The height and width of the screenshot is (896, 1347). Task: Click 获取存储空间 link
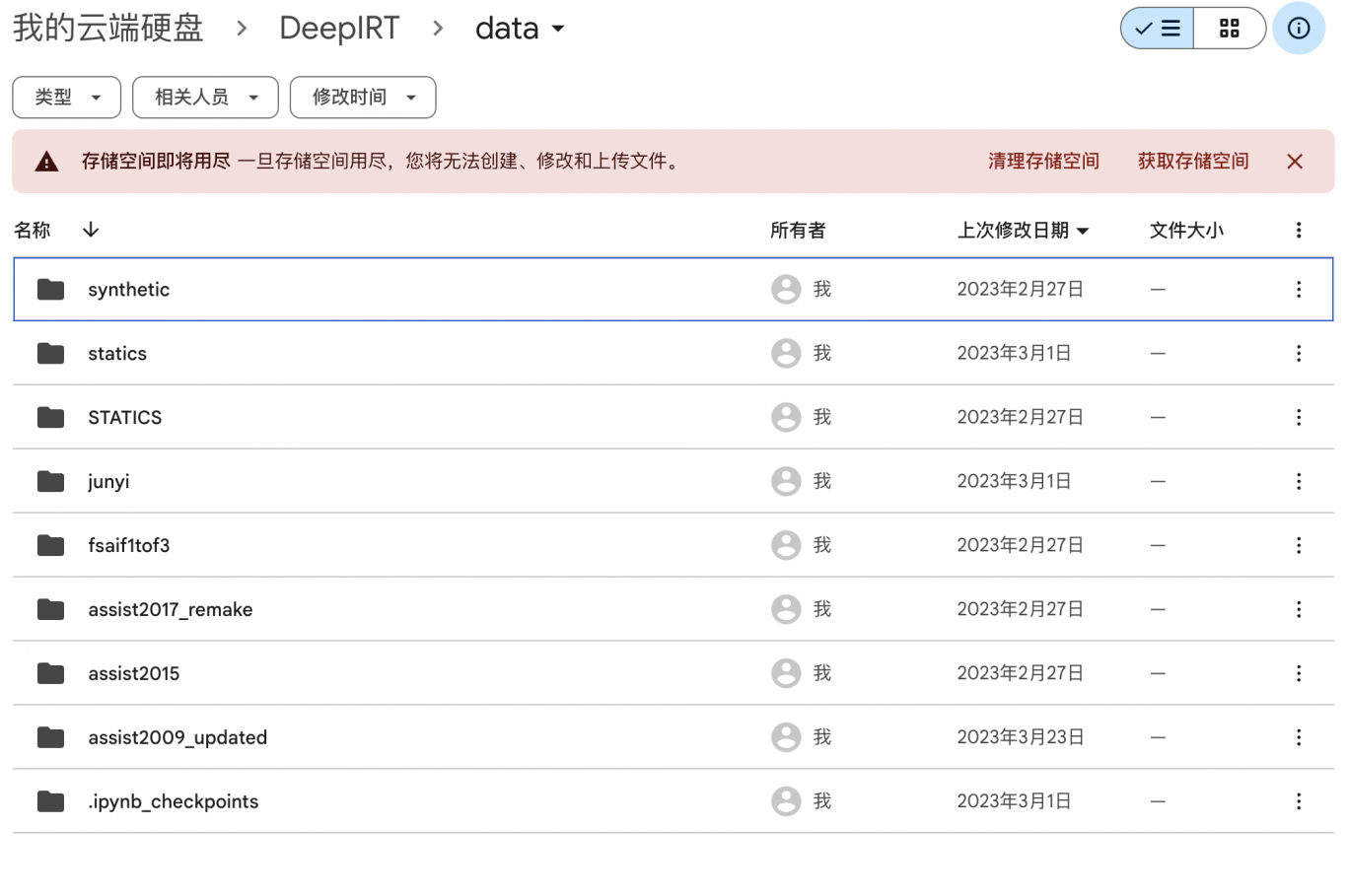[1193, 162]
